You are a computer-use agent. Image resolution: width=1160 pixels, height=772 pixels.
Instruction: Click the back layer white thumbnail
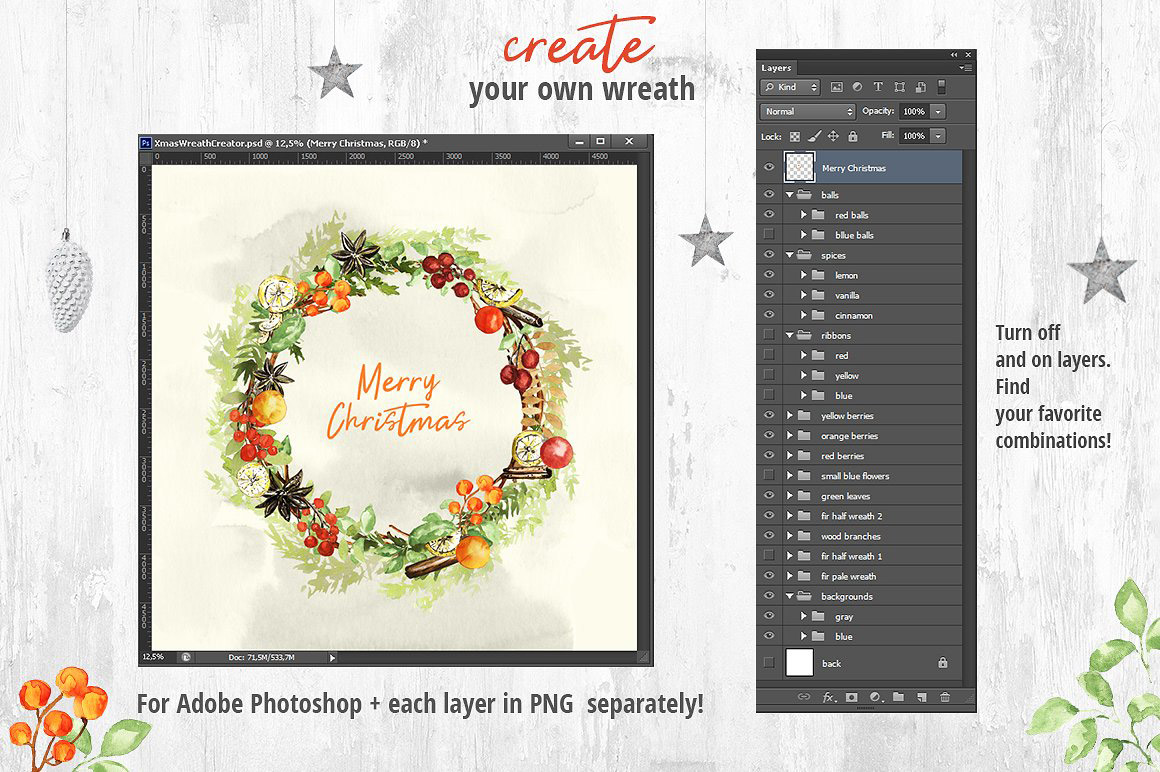click(800, 662)
